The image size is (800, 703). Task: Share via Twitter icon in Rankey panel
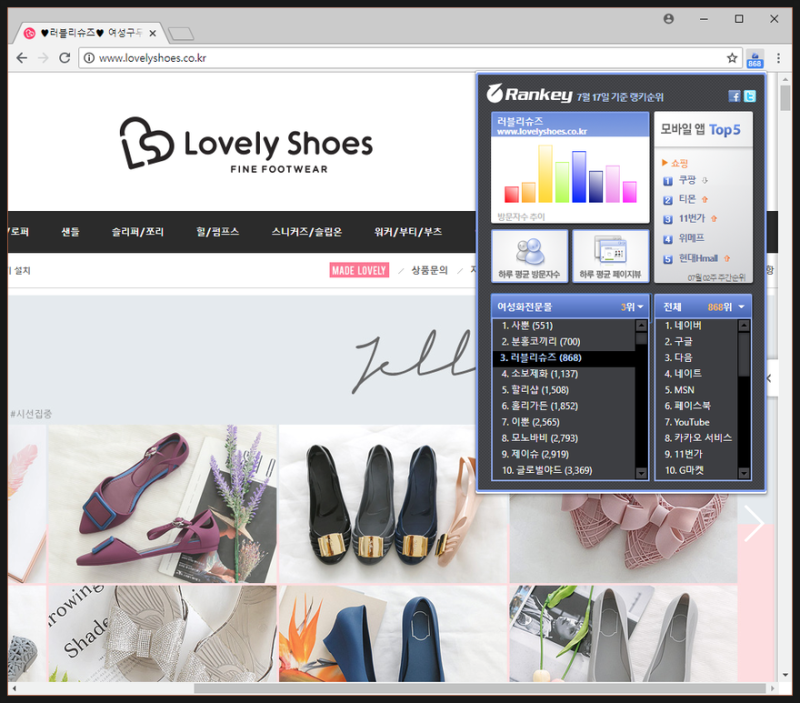pyautogui.click(x=749, y=96)
